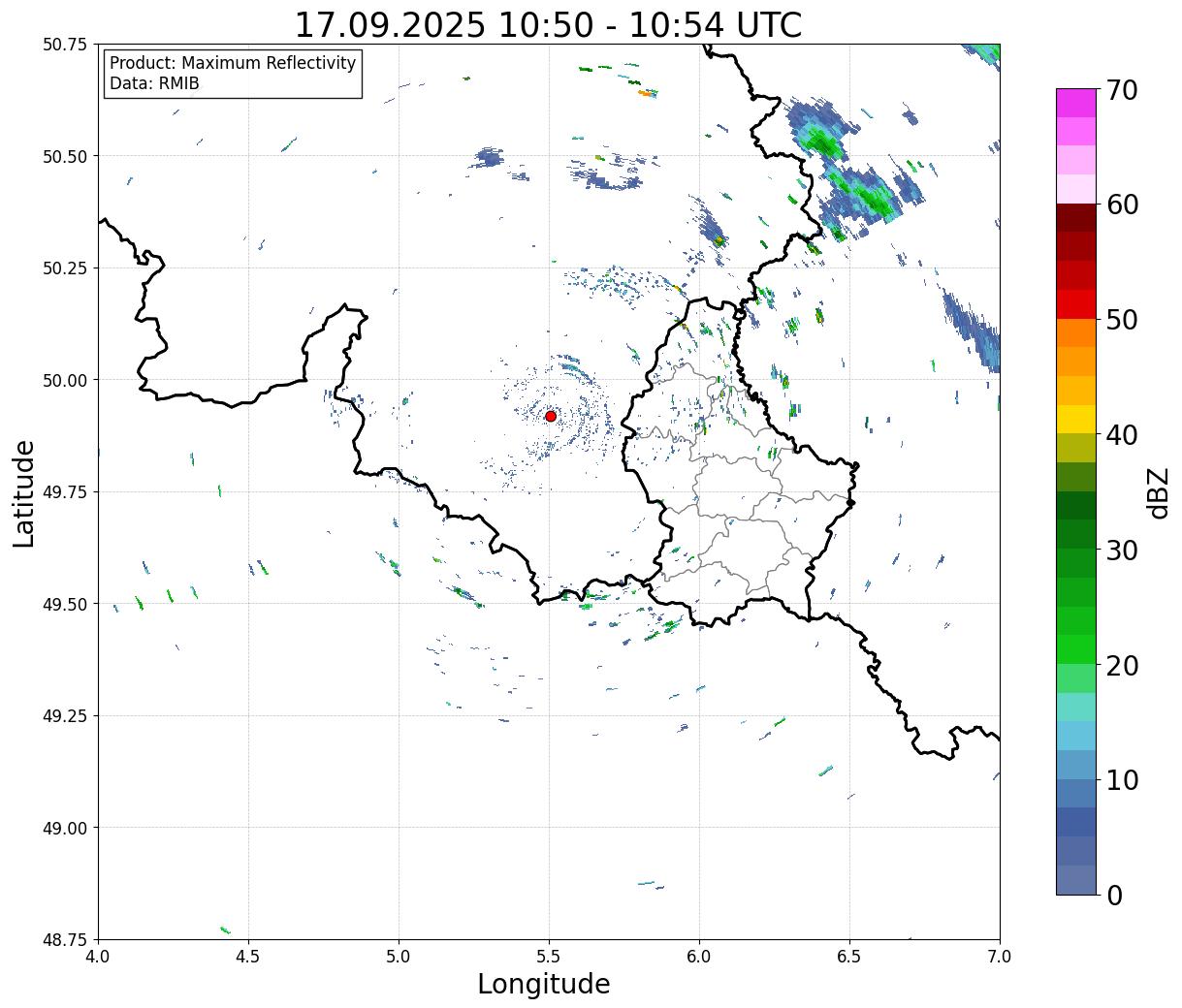Screen dimensions: 1182x1008
Task: Click the 'Latitude' axis label
Action: pyautogui.click(x=24, y=493)
